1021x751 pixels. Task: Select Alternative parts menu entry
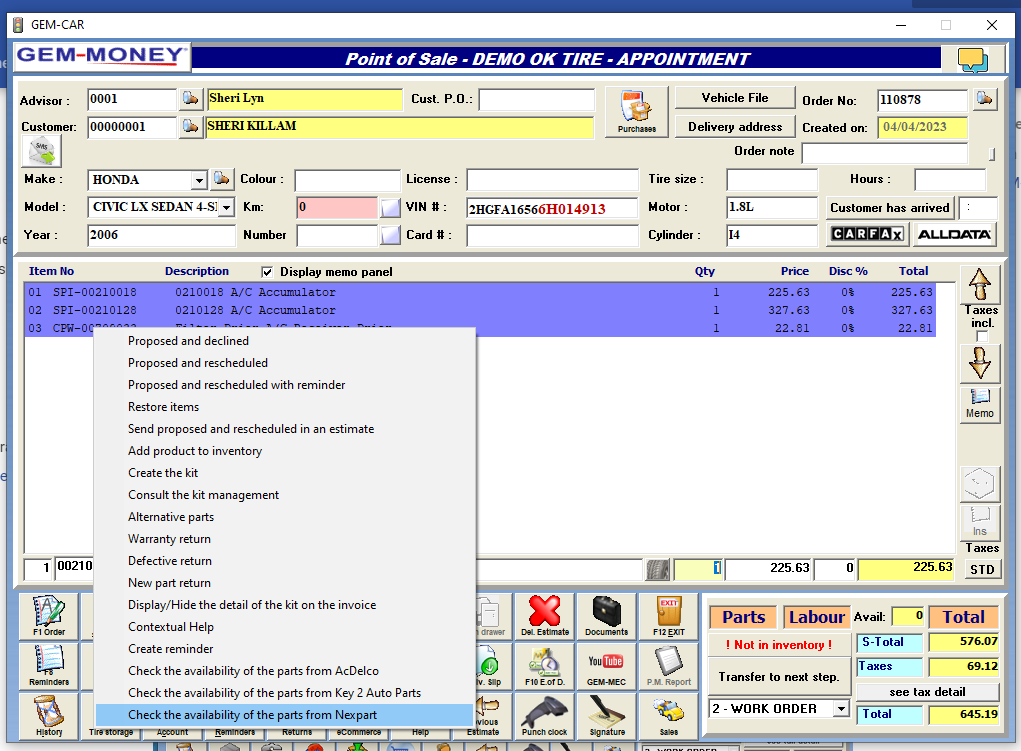coord(171,517)
